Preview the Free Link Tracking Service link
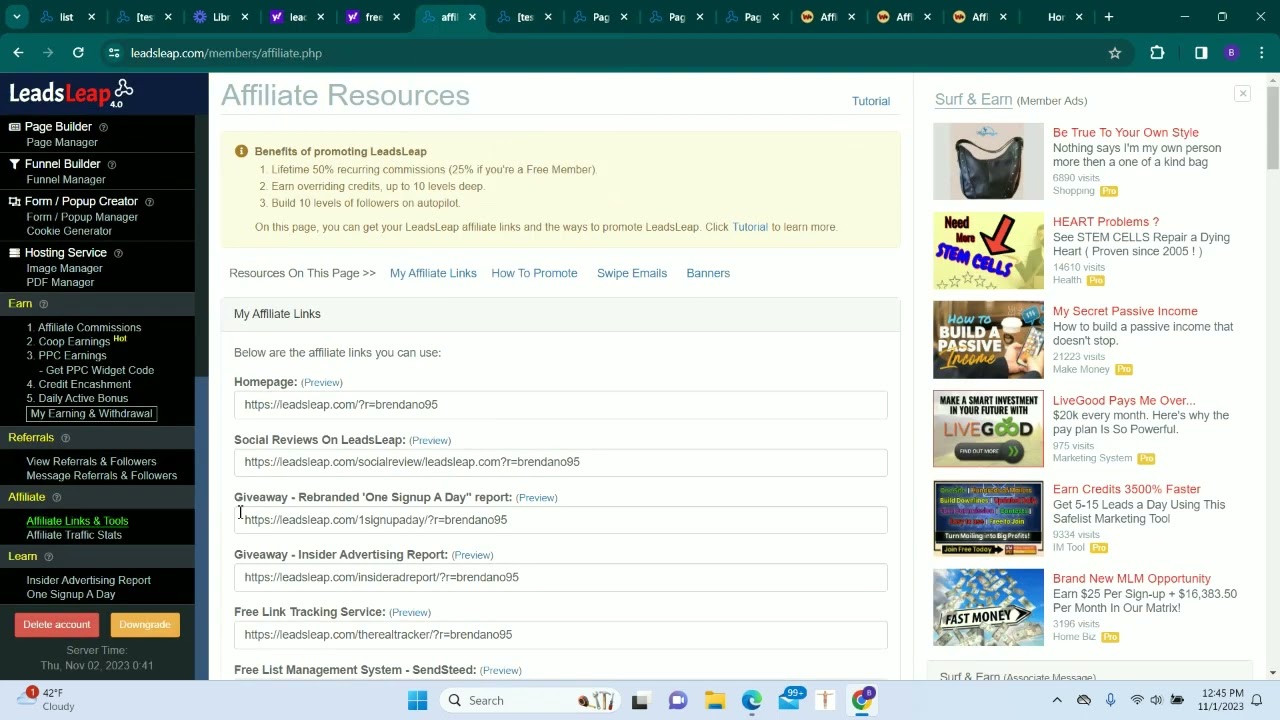The image size is (1280, 720). tap(410, 613)
